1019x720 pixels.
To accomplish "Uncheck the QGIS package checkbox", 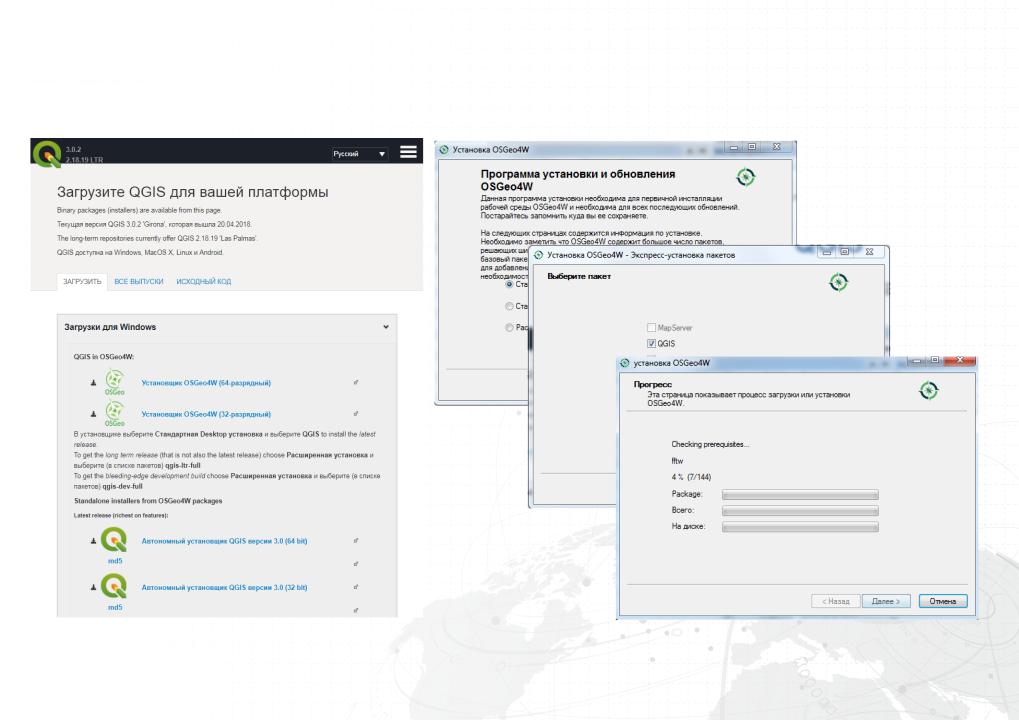I will point(651,344).
